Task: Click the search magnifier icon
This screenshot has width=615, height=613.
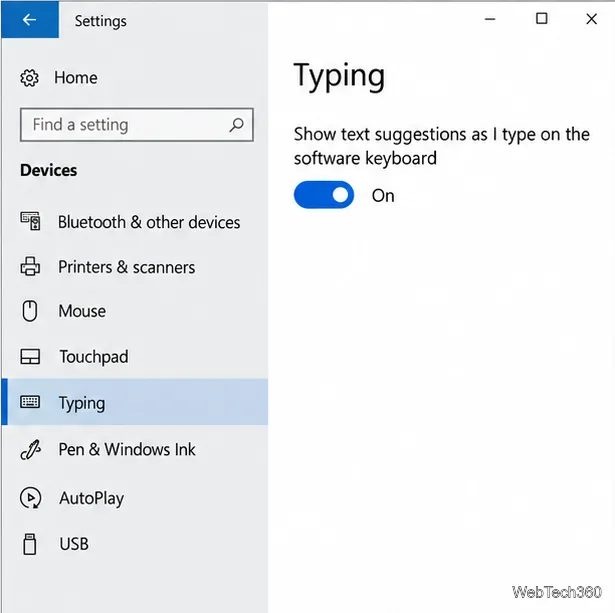Action: [237, 125]
